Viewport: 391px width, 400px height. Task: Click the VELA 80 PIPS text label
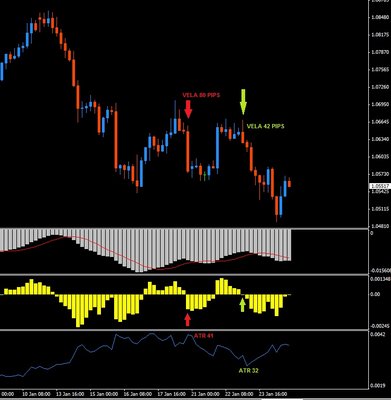pos(201,95)
